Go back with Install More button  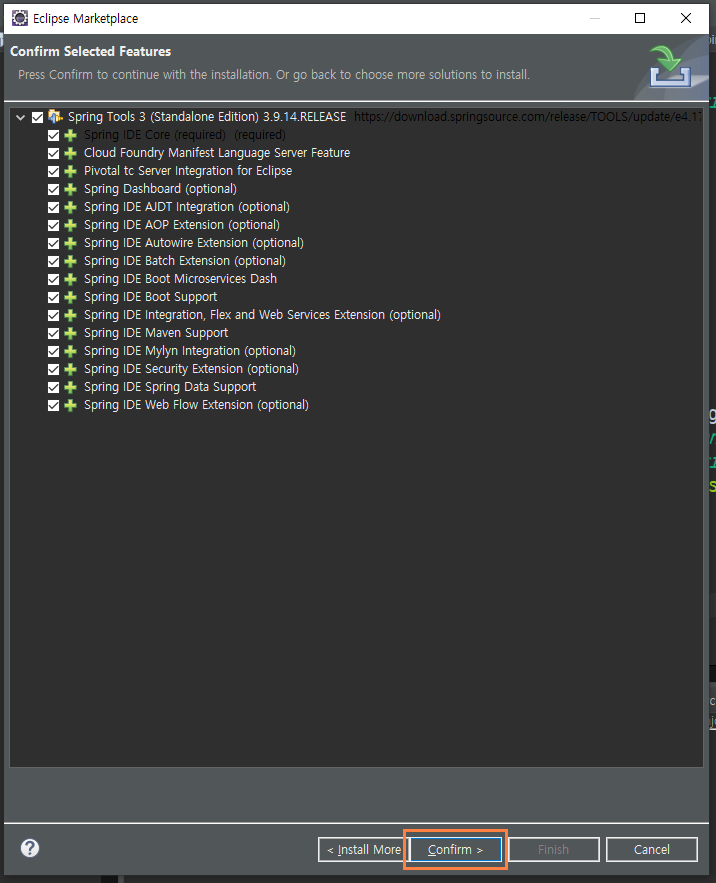[x=363, y=849]
